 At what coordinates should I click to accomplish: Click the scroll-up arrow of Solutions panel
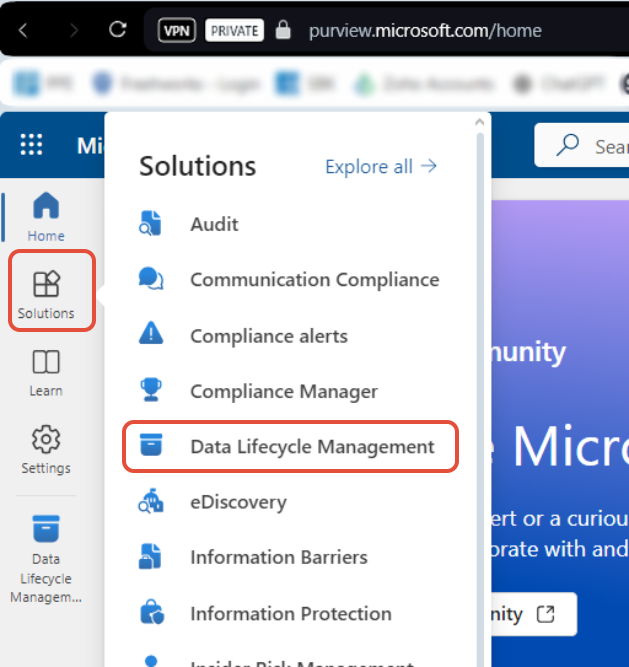click(x=480, y=123)
